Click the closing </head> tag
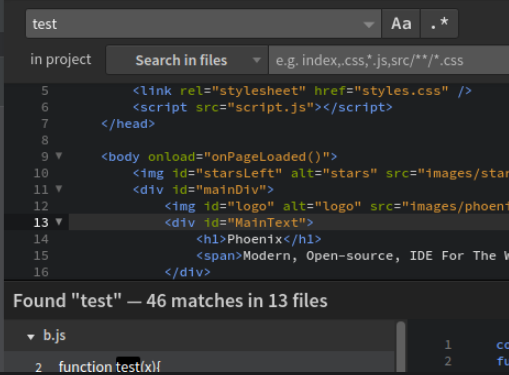Image resolution: width=509 pixels, height=375 pixels. pyautogui.click(x=128, y=124)
